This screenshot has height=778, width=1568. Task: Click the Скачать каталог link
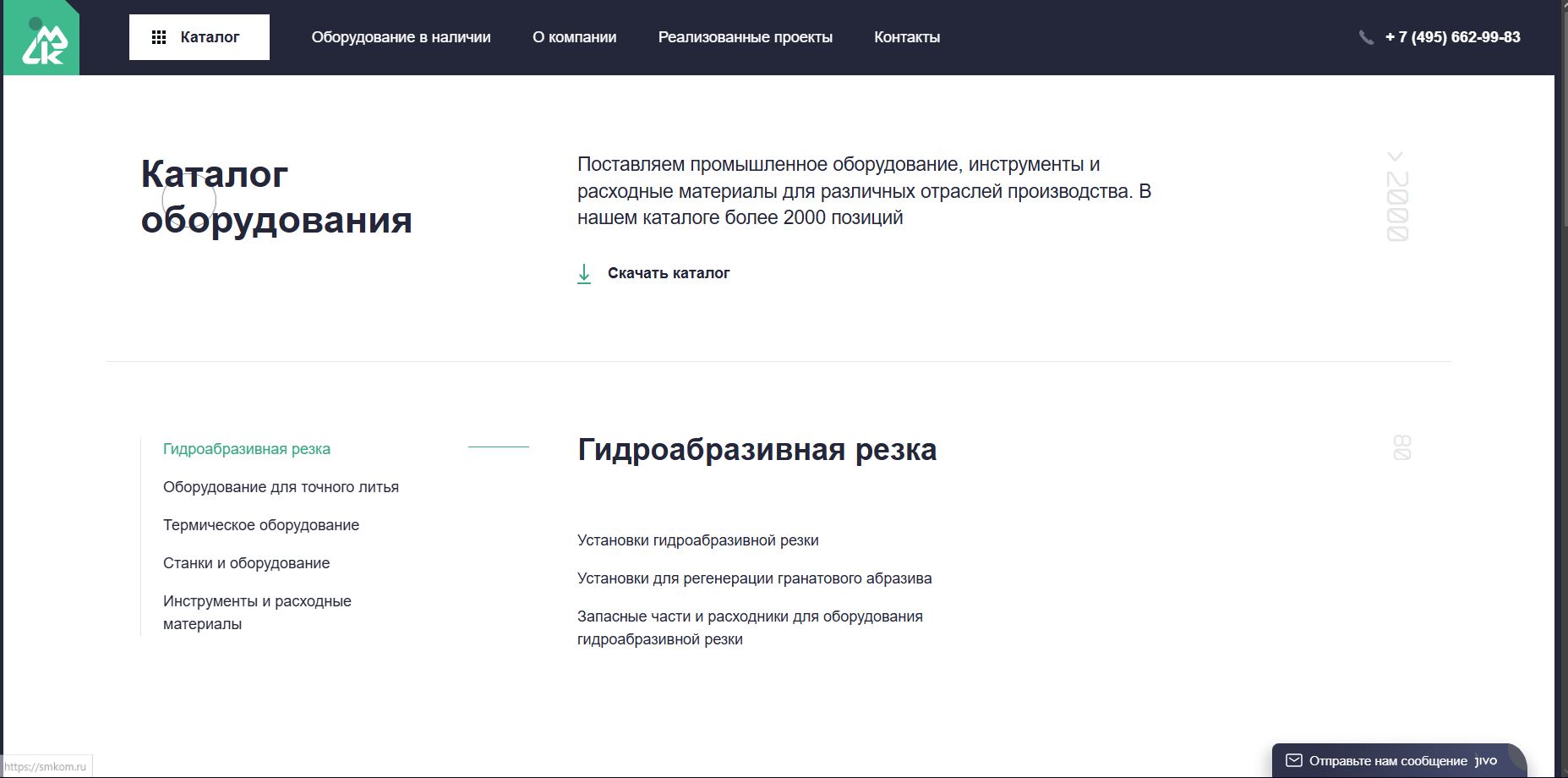(x=669, y=273)
